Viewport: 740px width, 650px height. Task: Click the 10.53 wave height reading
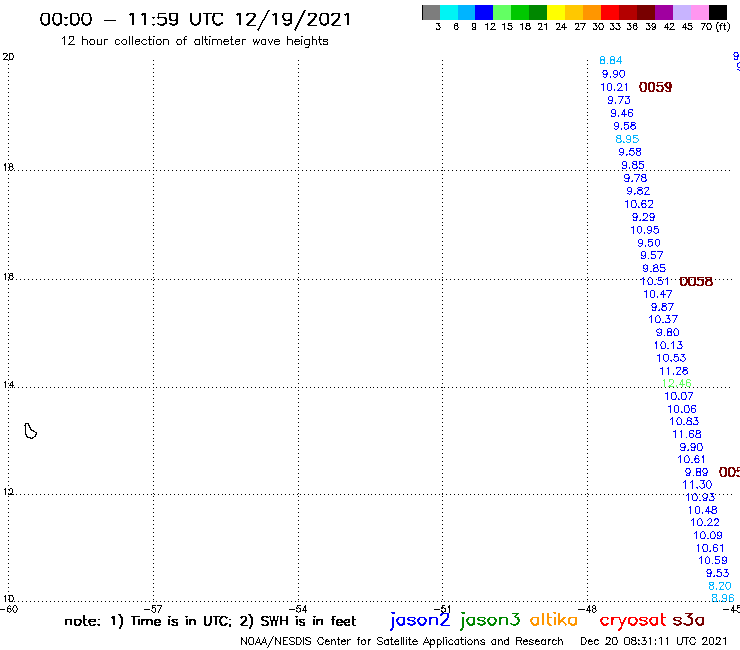[671, 358]
